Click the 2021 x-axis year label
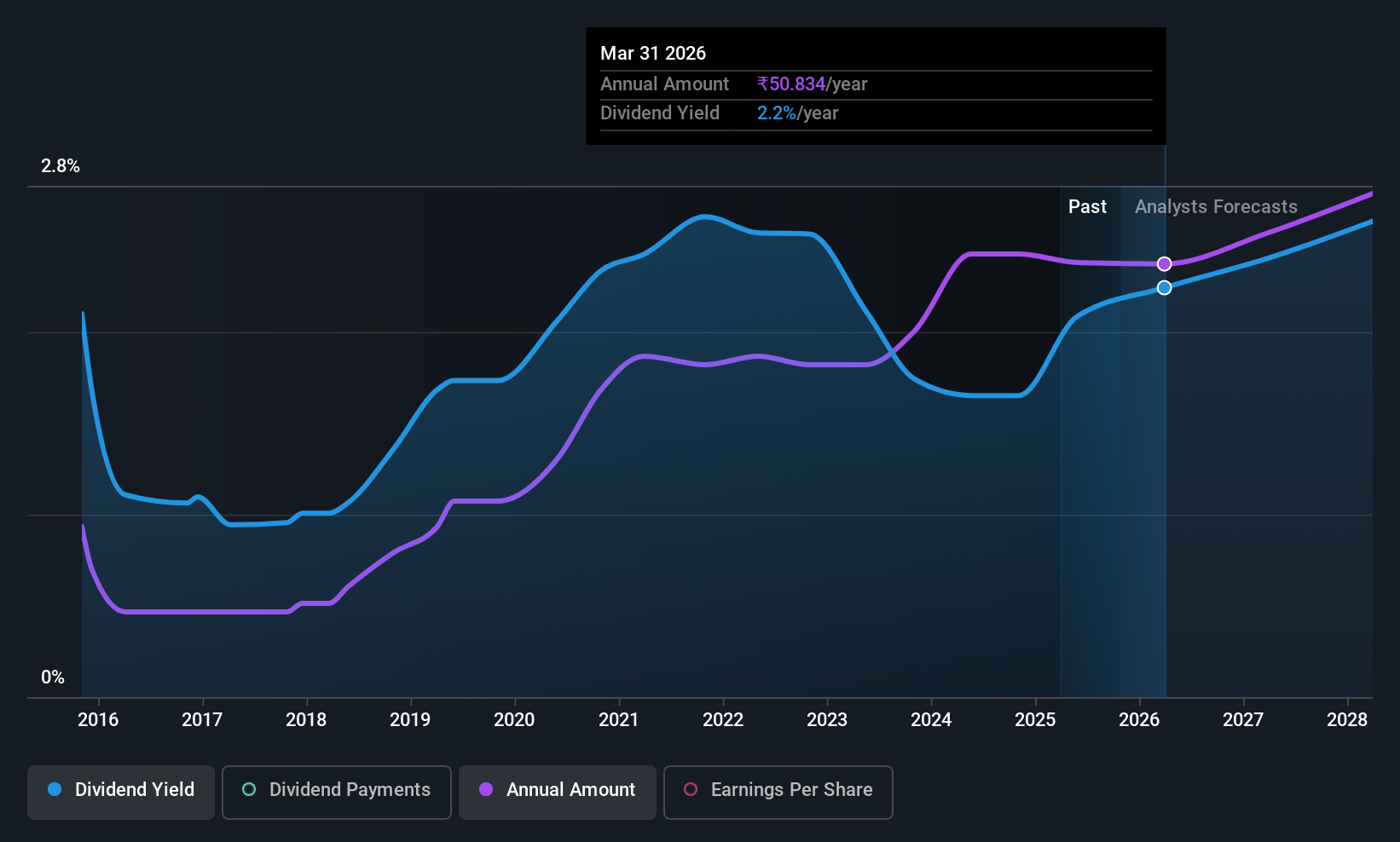The width and height of the screenshot is (1400, 842). point(619,720)
